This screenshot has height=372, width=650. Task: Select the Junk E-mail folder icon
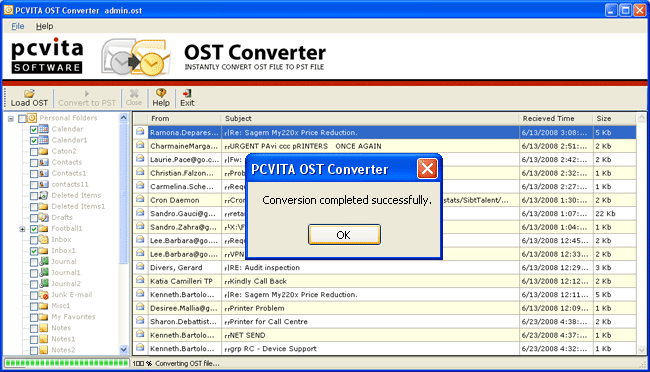click(x=44, y=295)
